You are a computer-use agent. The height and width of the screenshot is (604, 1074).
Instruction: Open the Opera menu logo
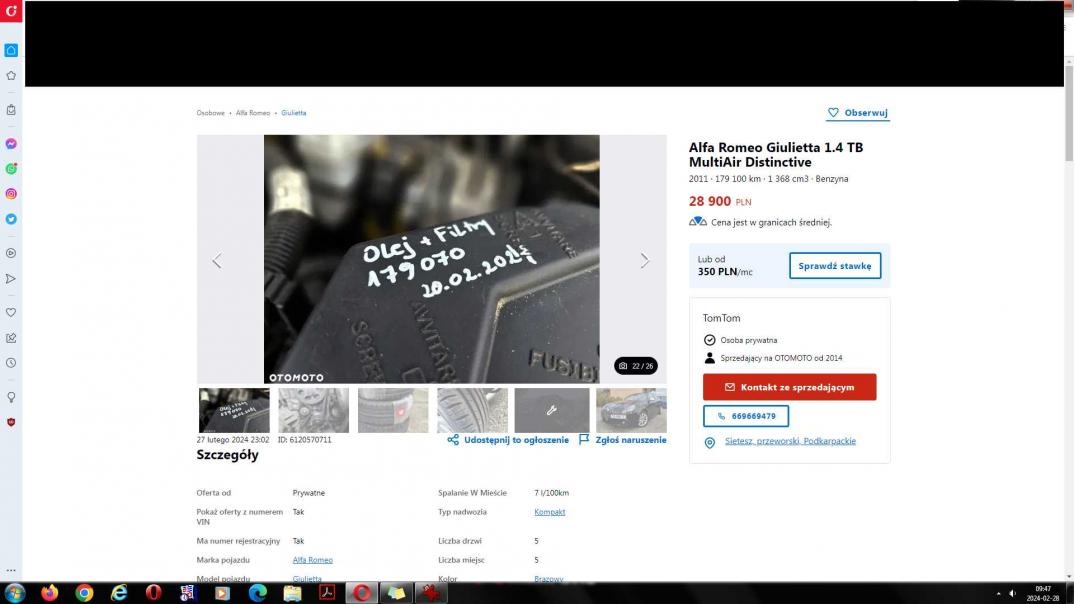pos(11,11)
